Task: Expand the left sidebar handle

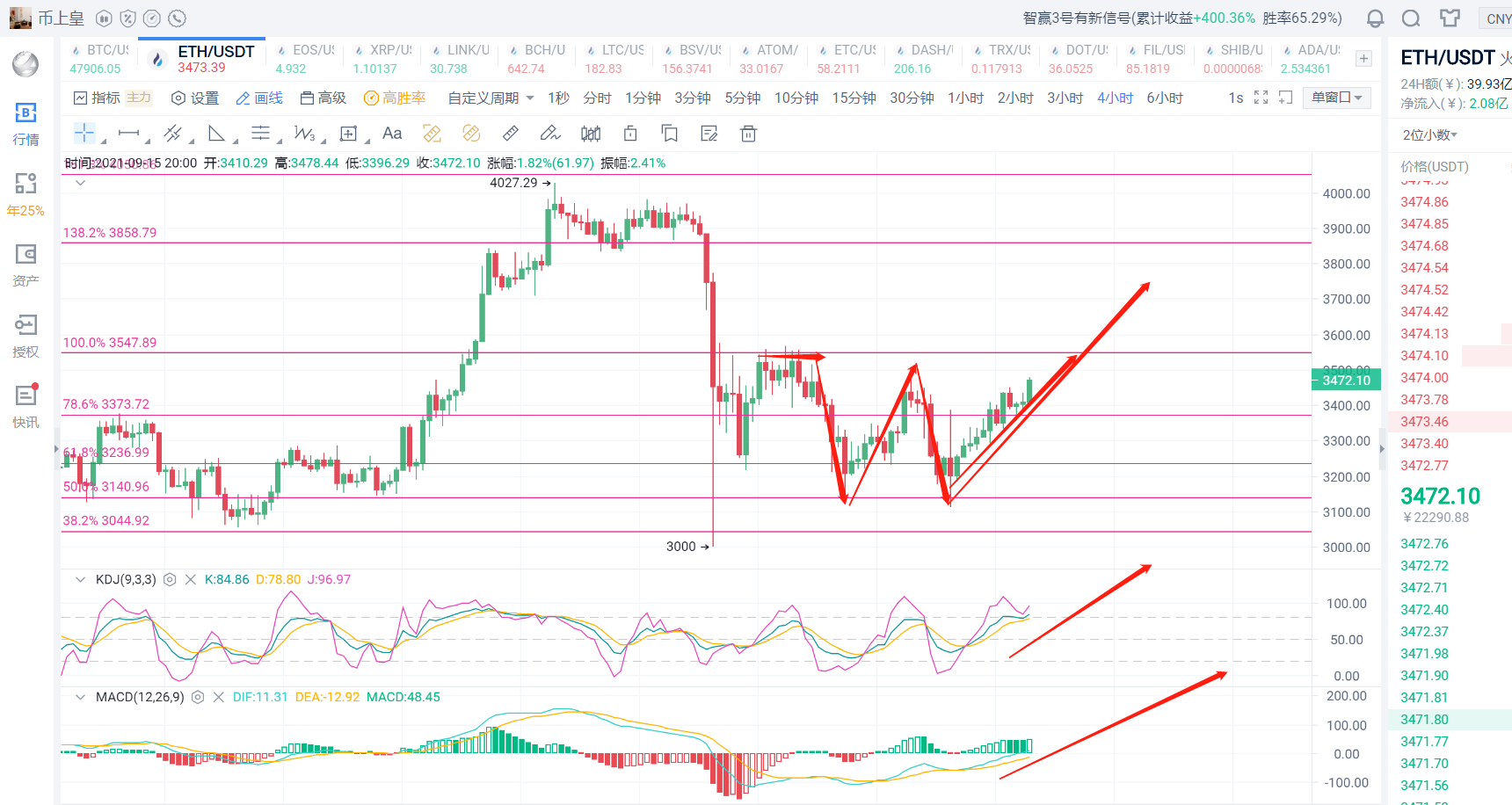Action: pos(56,449)
